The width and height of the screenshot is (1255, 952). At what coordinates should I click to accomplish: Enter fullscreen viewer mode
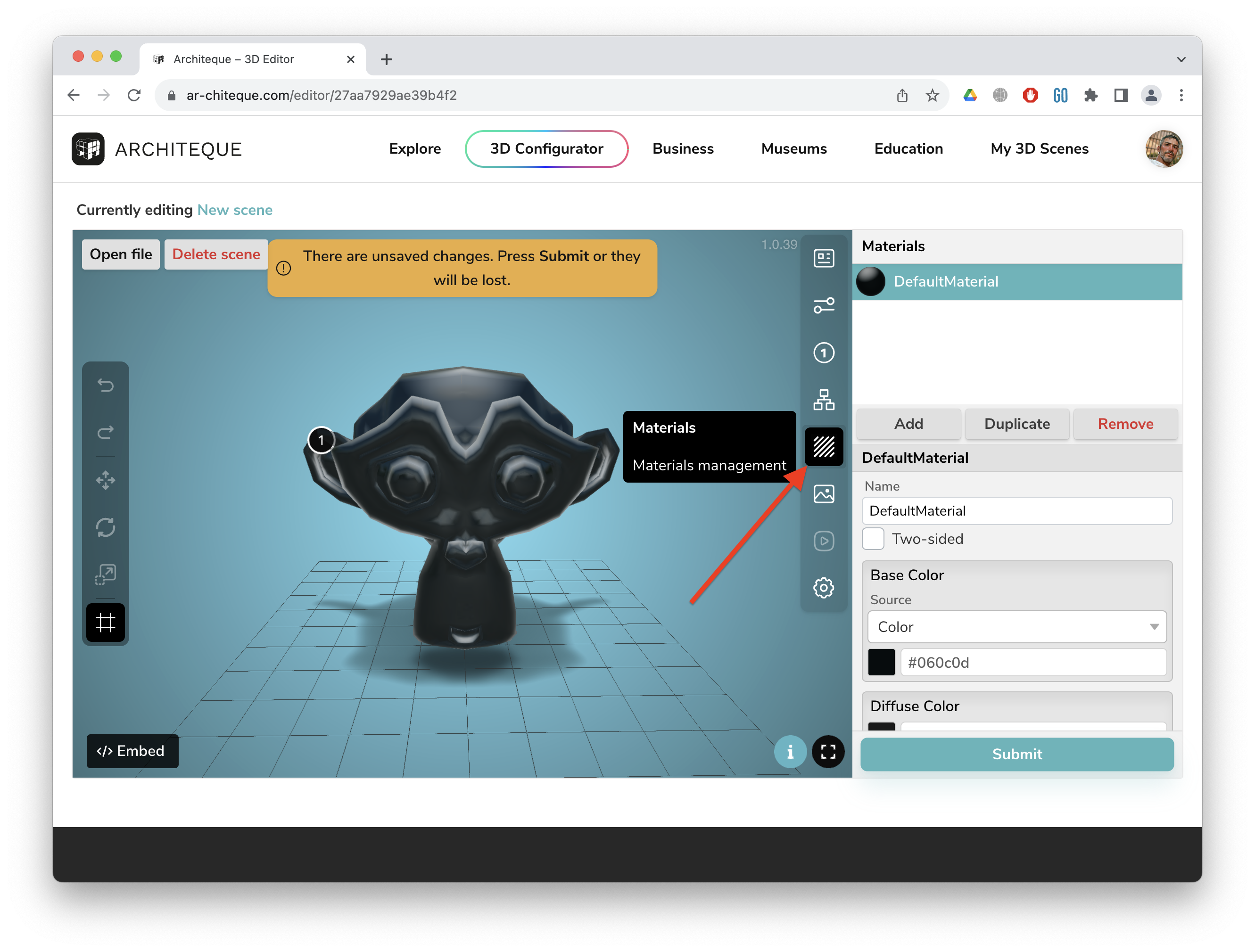pos(828,752)
